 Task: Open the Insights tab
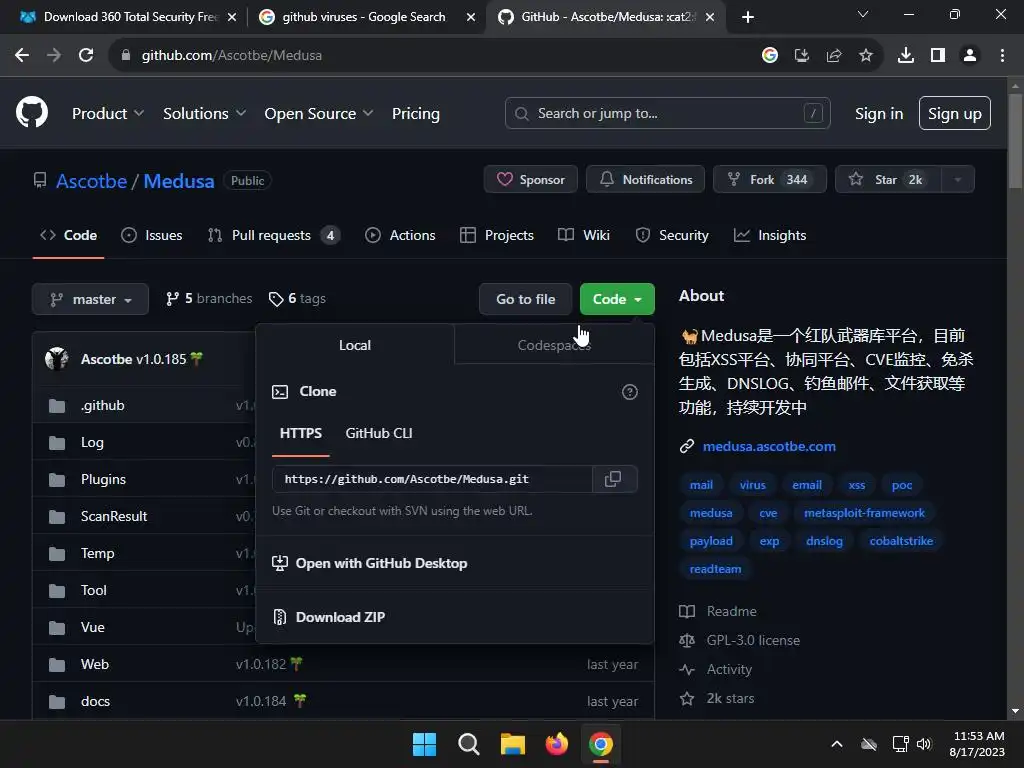tap(770, 235)
